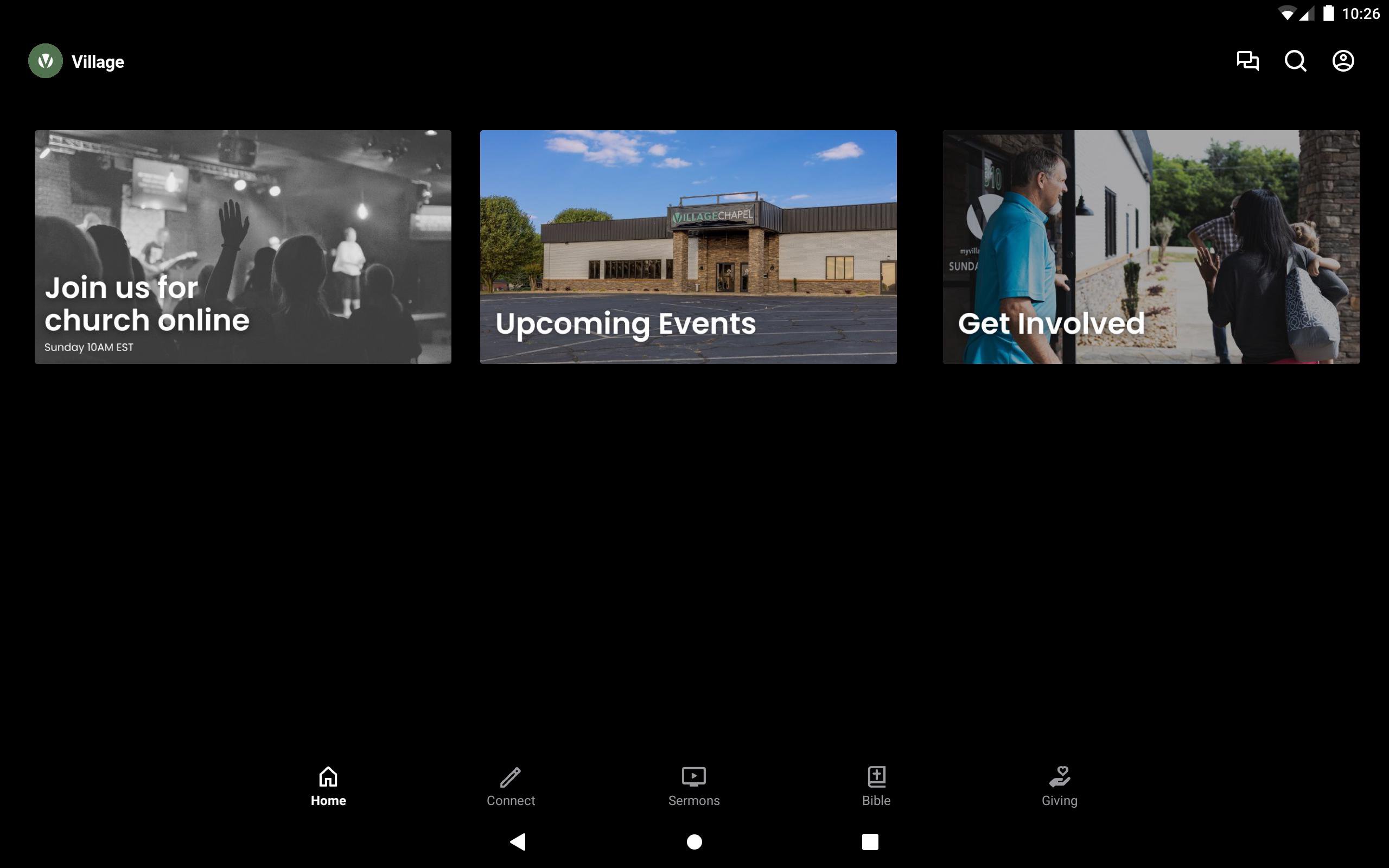Image resolution: width=1389 pixels, height=868 pixels.
Task: Switch to the Giving tab label
Action: pyautogui.click(x=1059, y=800)
